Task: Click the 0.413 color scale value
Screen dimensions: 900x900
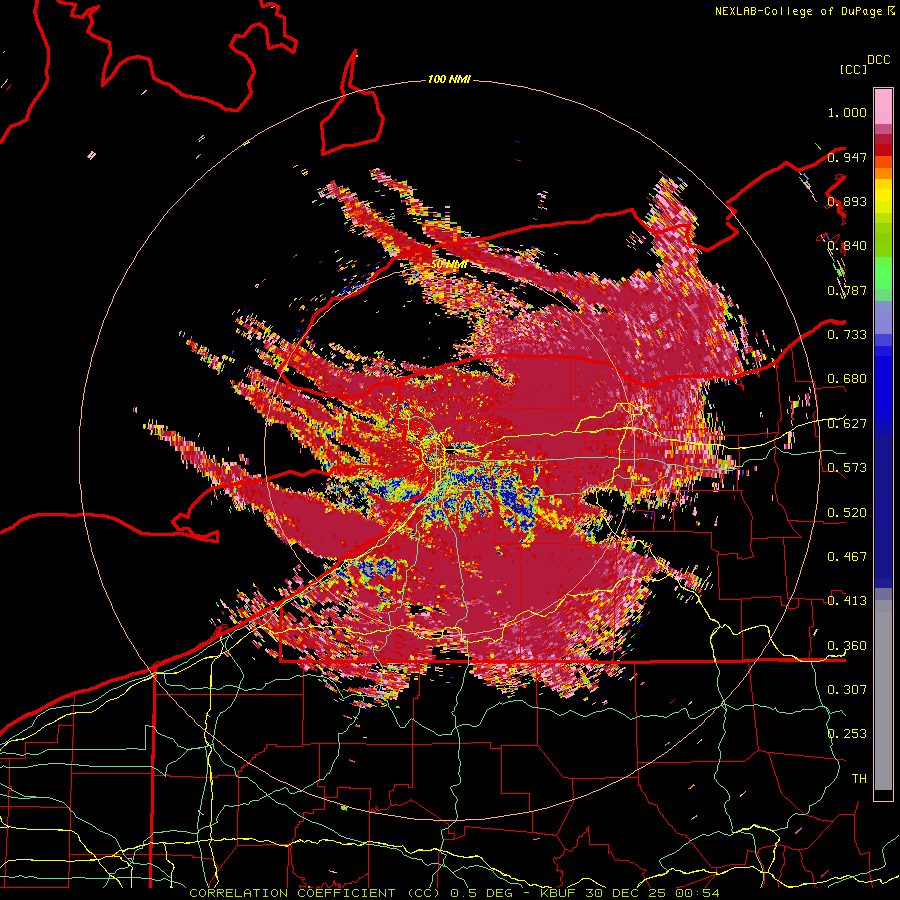Action: (x=847, y=601)
